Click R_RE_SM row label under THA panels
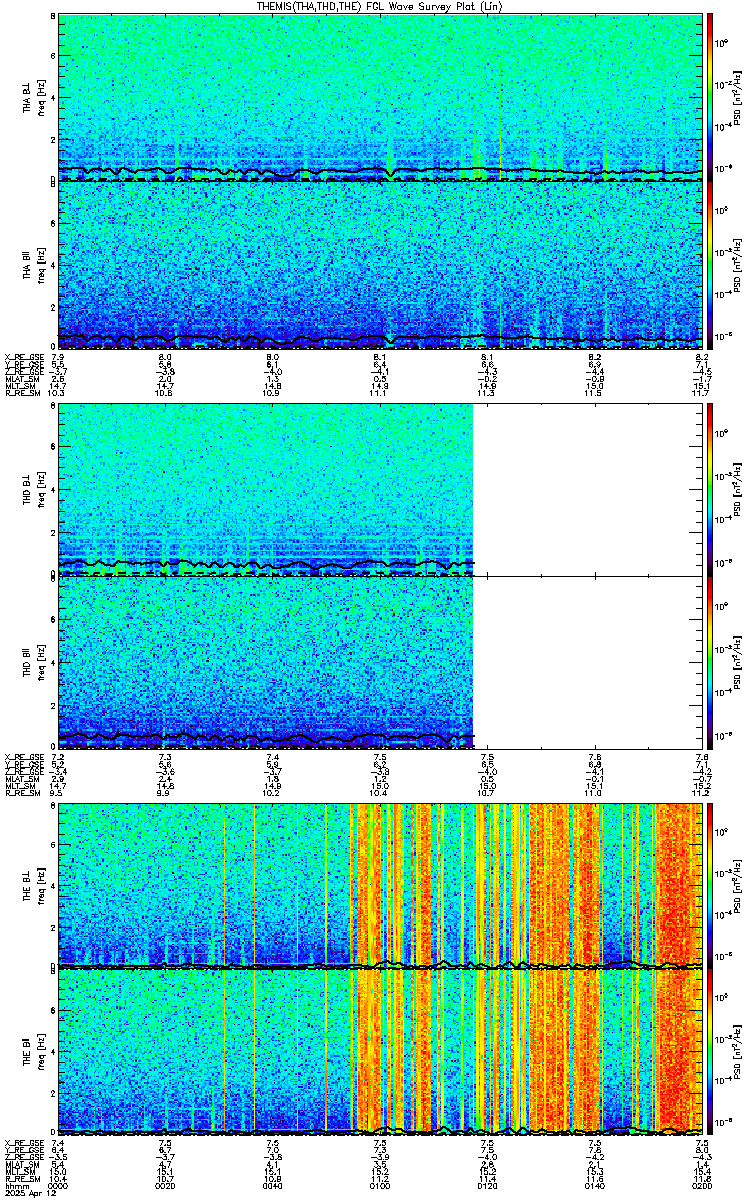This screenshot has height=1200, width=750. coord(22,394)
